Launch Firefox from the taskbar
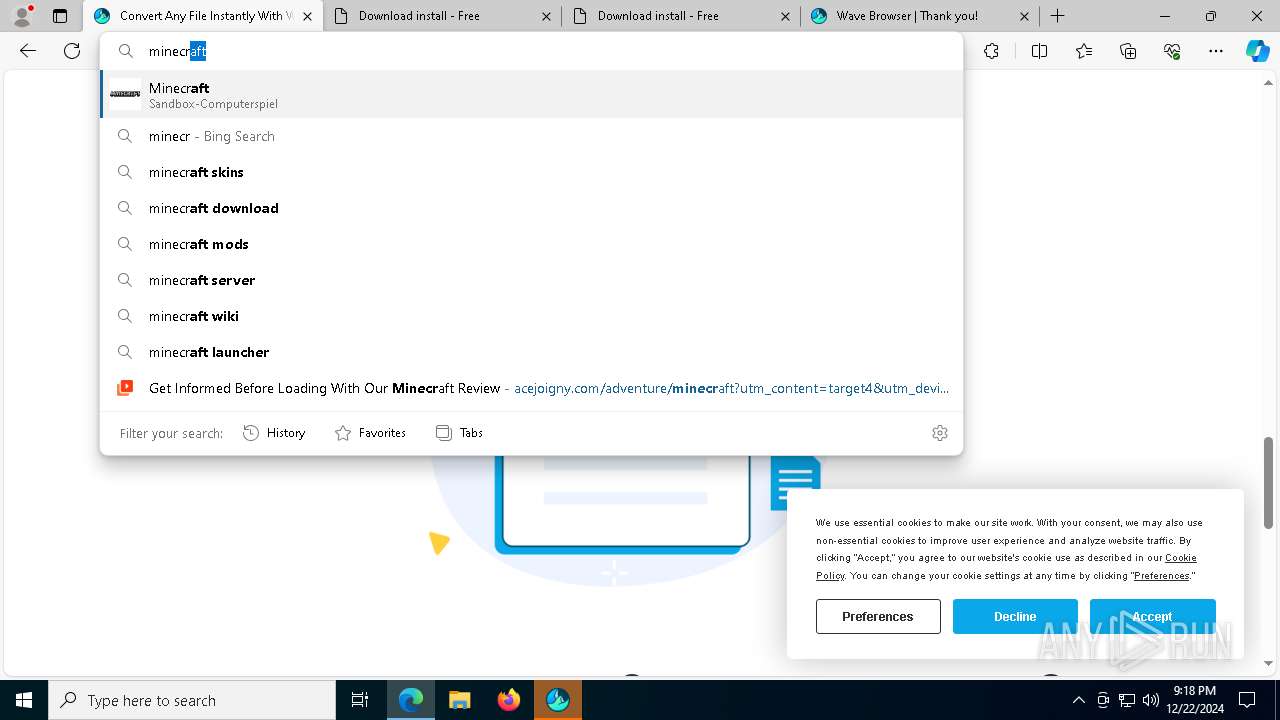The height and width of the screenshot is (720, 1280). tap(509, 700)
